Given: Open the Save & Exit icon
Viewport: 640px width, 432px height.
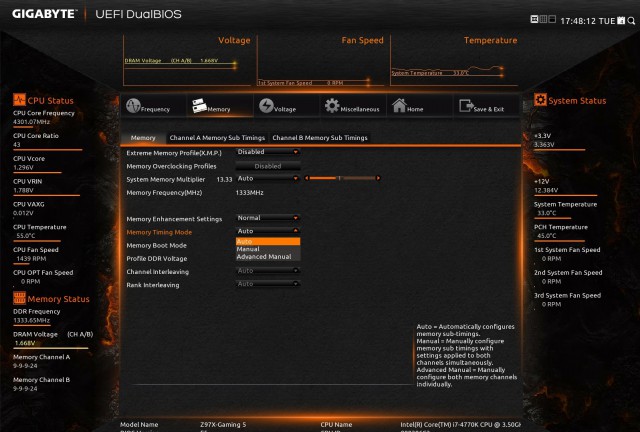Looking at the screenshot, I should [466, 106].
